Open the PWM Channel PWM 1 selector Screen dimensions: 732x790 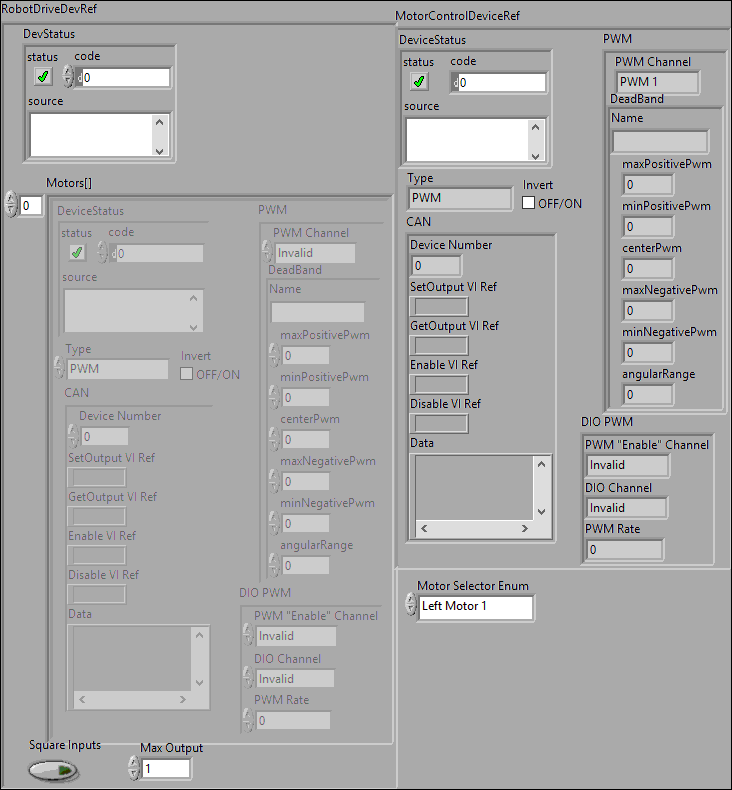pyautogui.click(x=657, y=82)
